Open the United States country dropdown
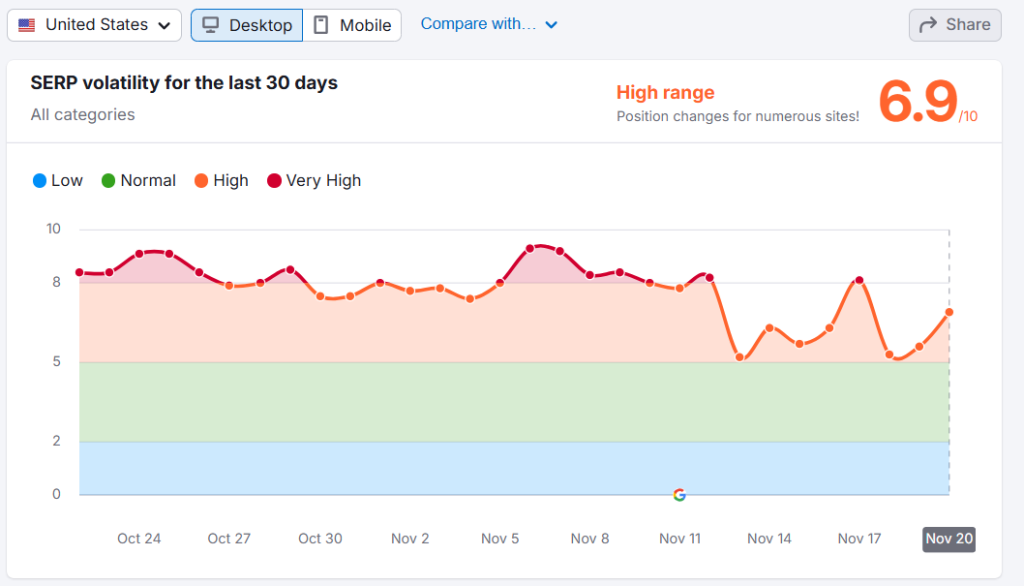Viewport: 1024px width, 586px height. pyautogui.click(x=95, y=25)
